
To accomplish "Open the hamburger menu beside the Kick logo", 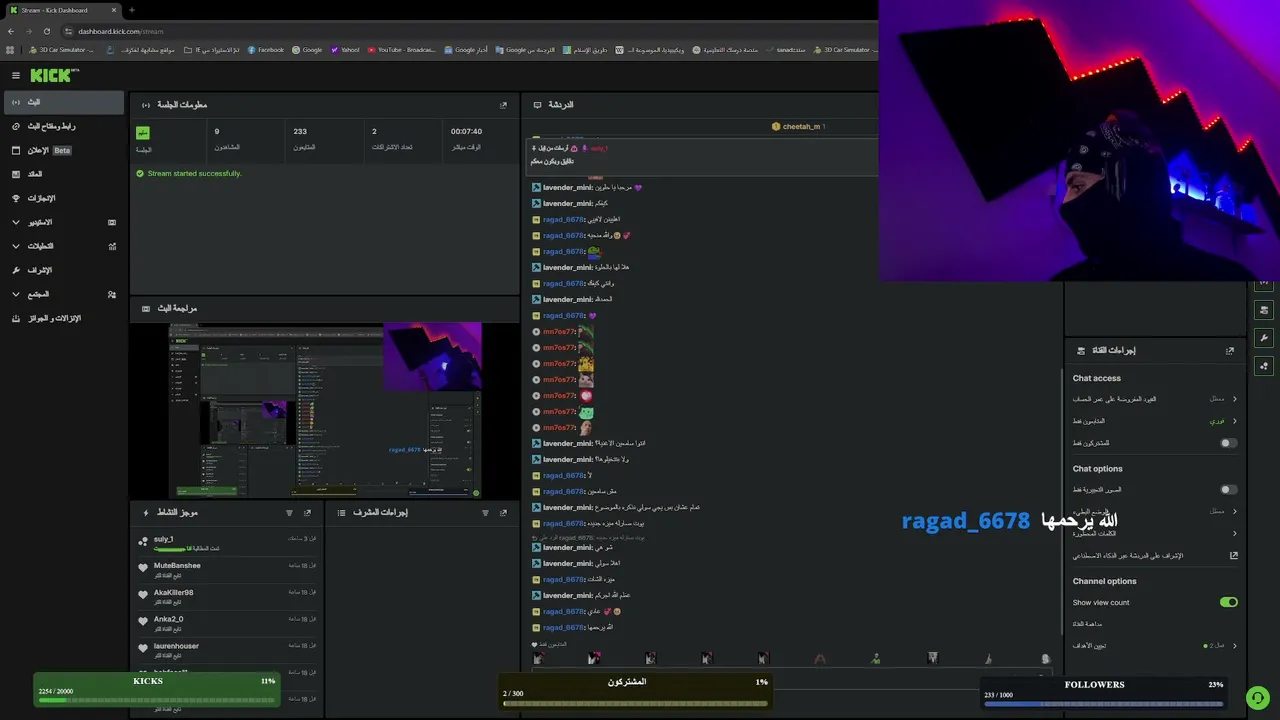I will coord(16,75).
